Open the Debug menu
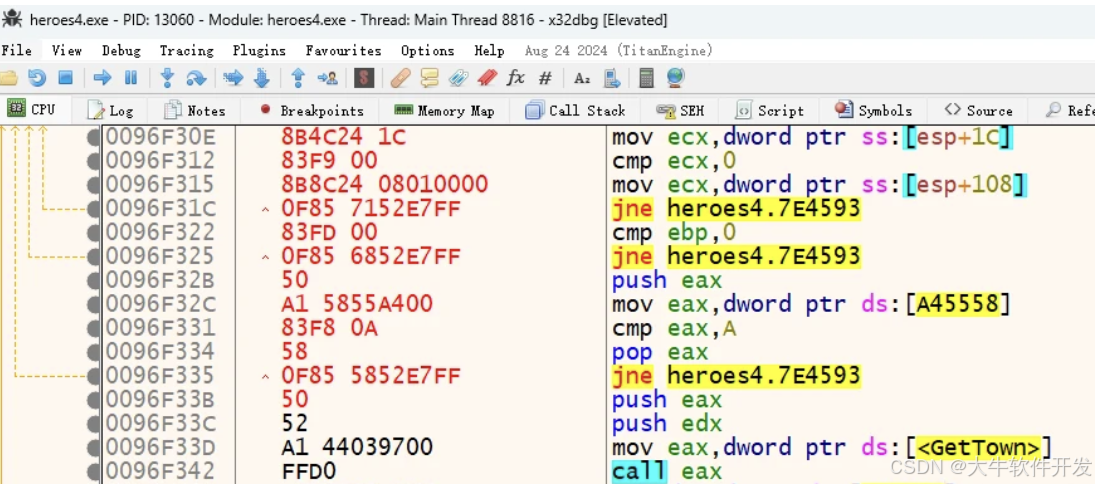The image size is (1096, 484). click(121, 50)
